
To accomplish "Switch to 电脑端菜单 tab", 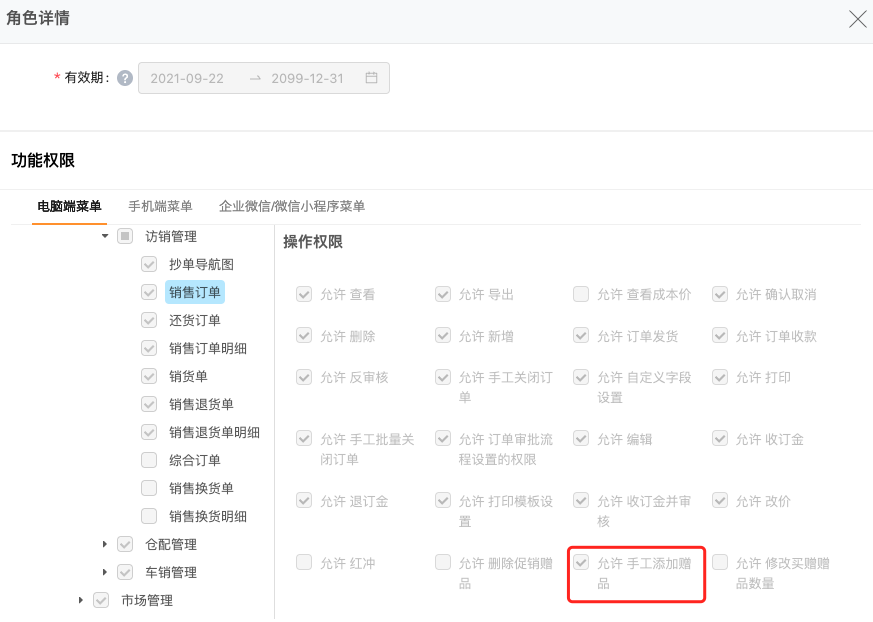I will (69, 207).
